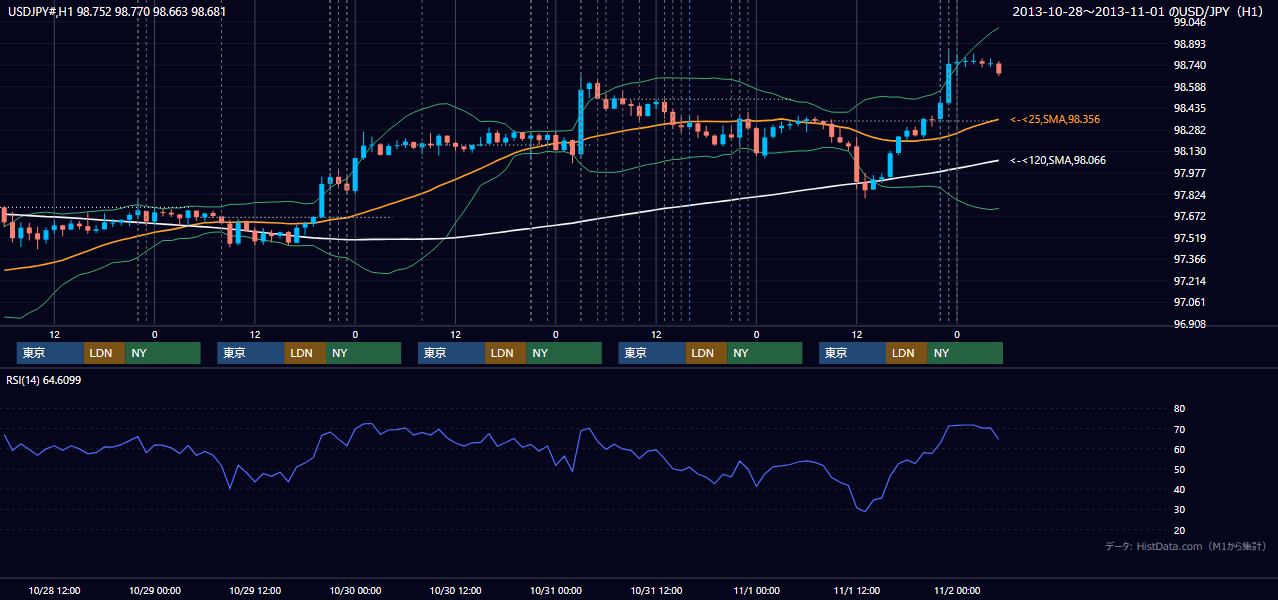Click price axis value 98.130

click(1192, 151)
